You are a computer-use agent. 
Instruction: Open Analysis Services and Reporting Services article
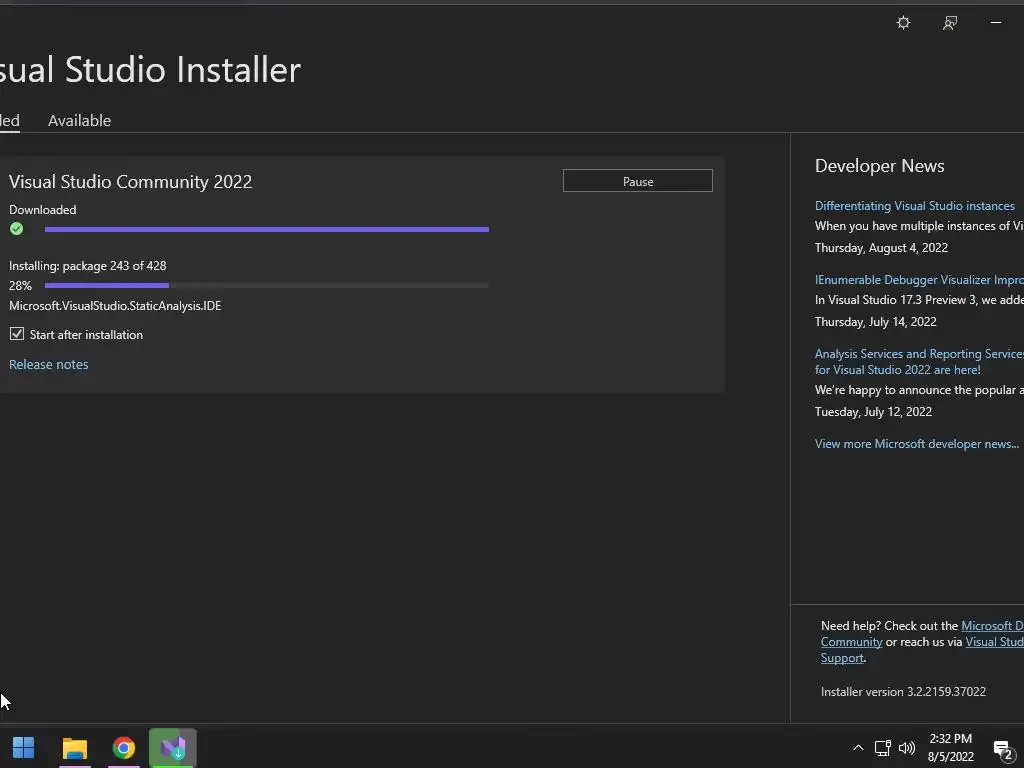coord(919,362)
